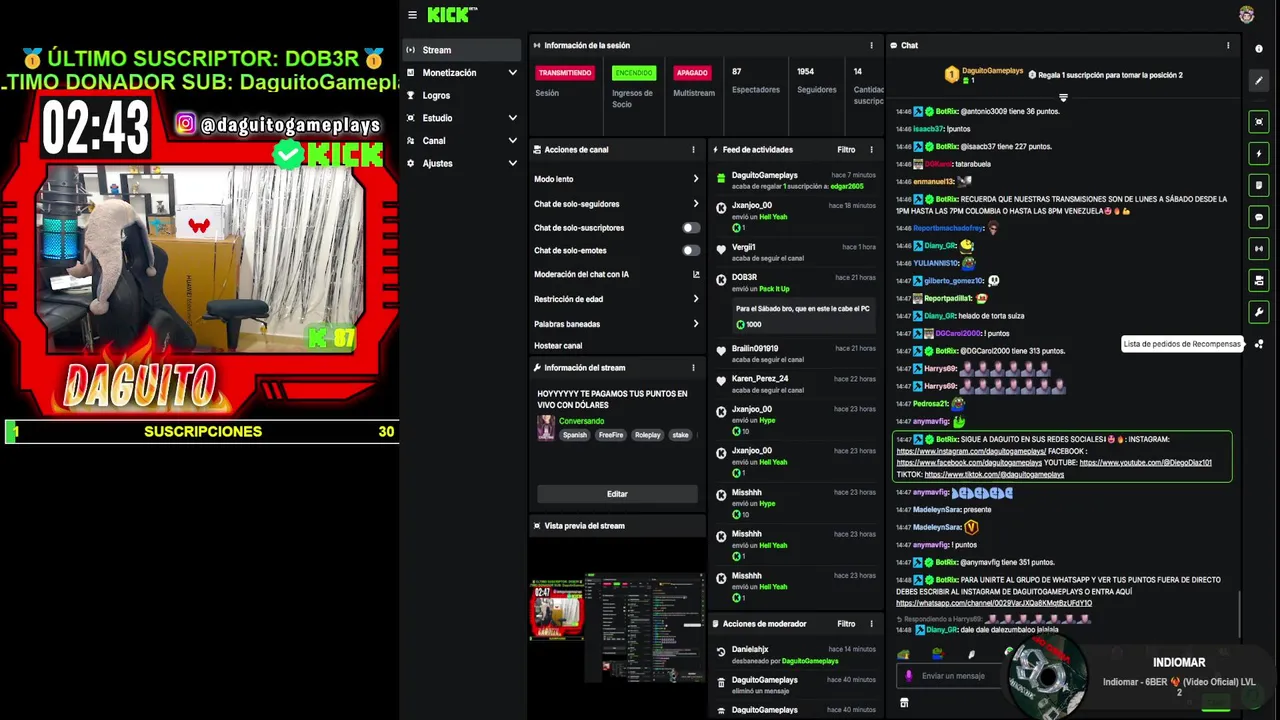Open options menu of Chat panel
The height and width of the screenshot is (720, 1280).
click(1228, 45)
